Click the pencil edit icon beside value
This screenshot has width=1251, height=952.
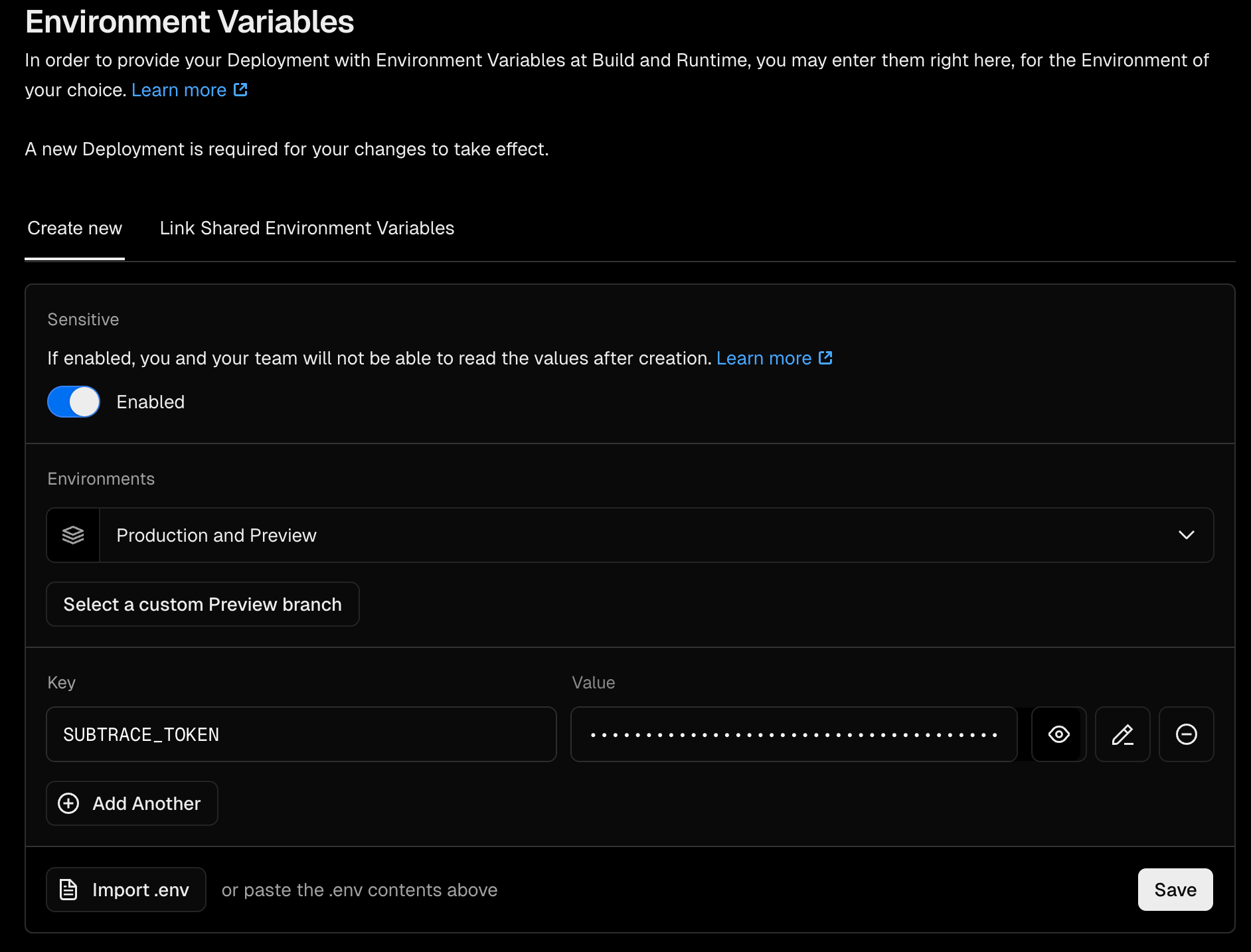(x=1122, y=734)
